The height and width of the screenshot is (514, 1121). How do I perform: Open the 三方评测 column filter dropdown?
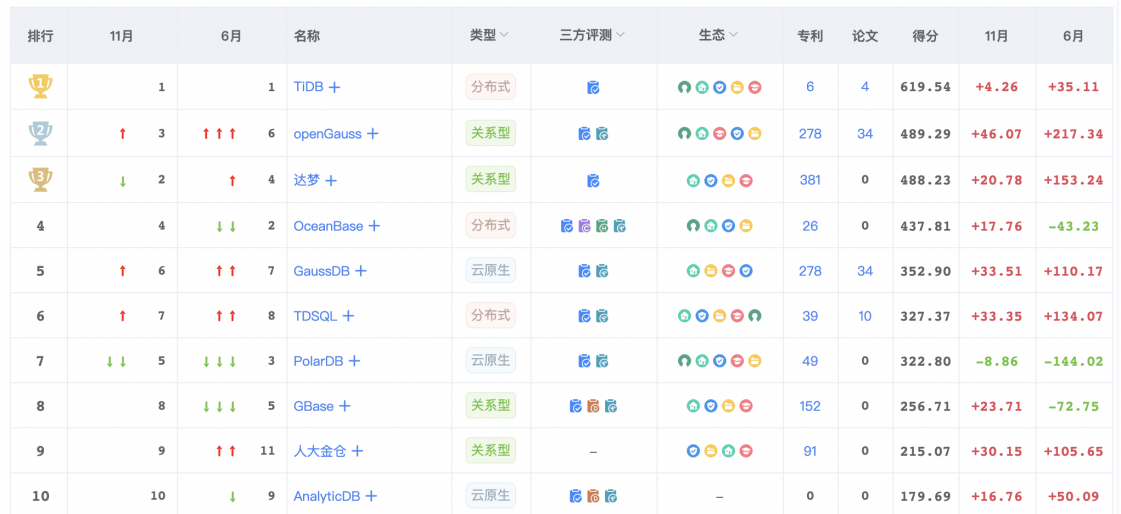pos(620,35)
